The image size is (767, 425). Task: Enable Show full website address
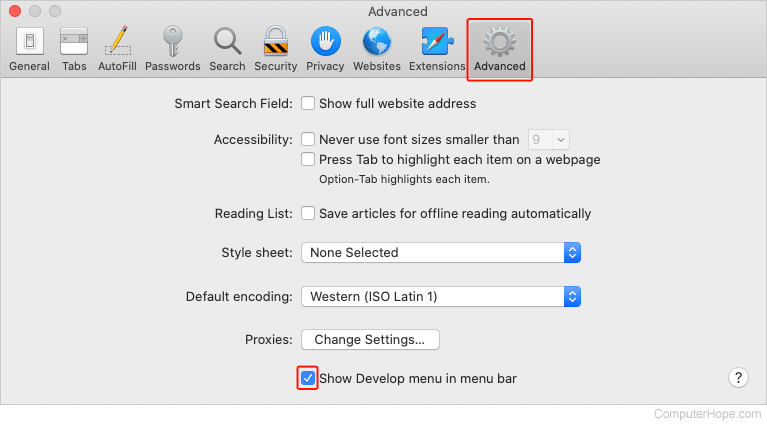click(309, 103)
